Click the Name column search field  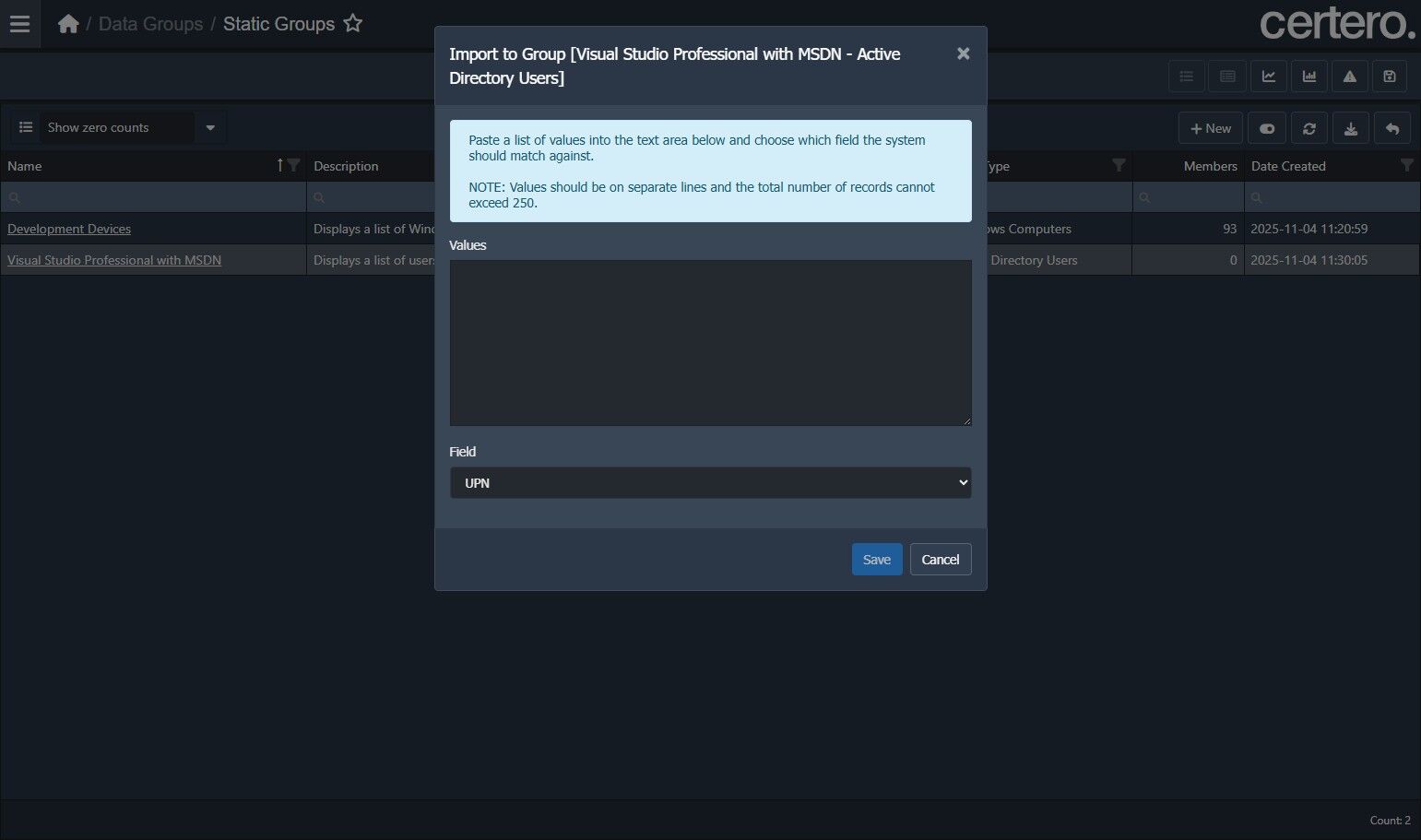click(x=153, y=197)
